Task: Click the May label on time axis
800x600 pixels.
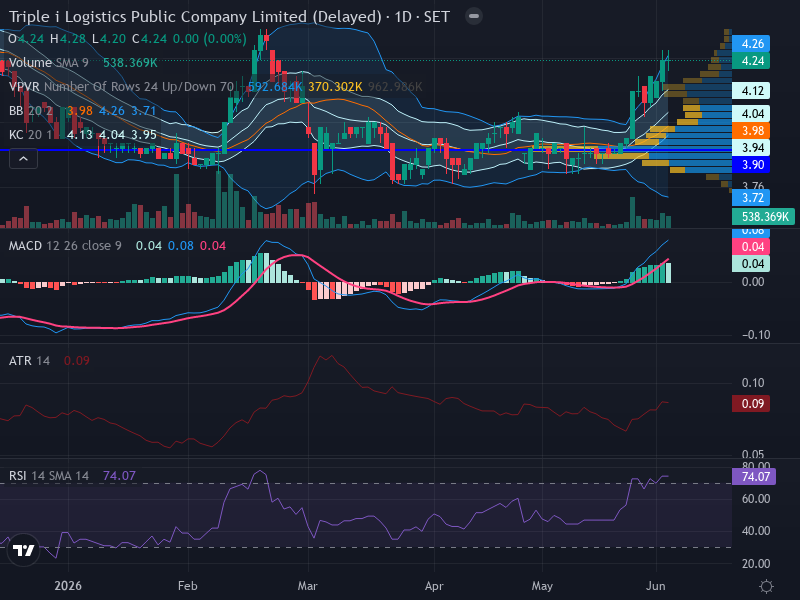Action: click(x=542, y=586)
